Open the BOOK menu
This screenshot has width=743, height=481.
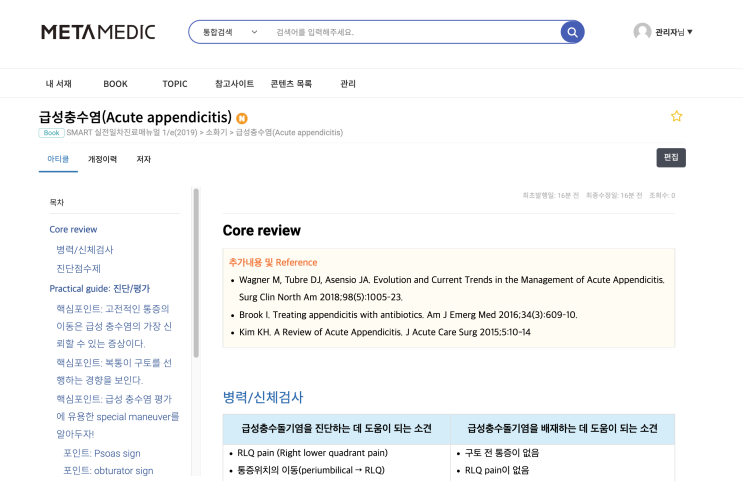click(115, 83)
